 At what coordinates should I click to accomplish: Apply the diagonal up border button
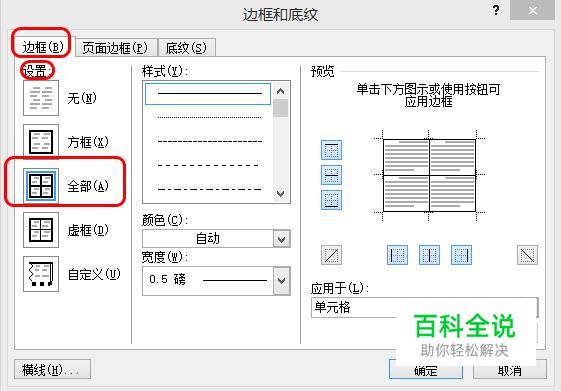coord(331,255)
